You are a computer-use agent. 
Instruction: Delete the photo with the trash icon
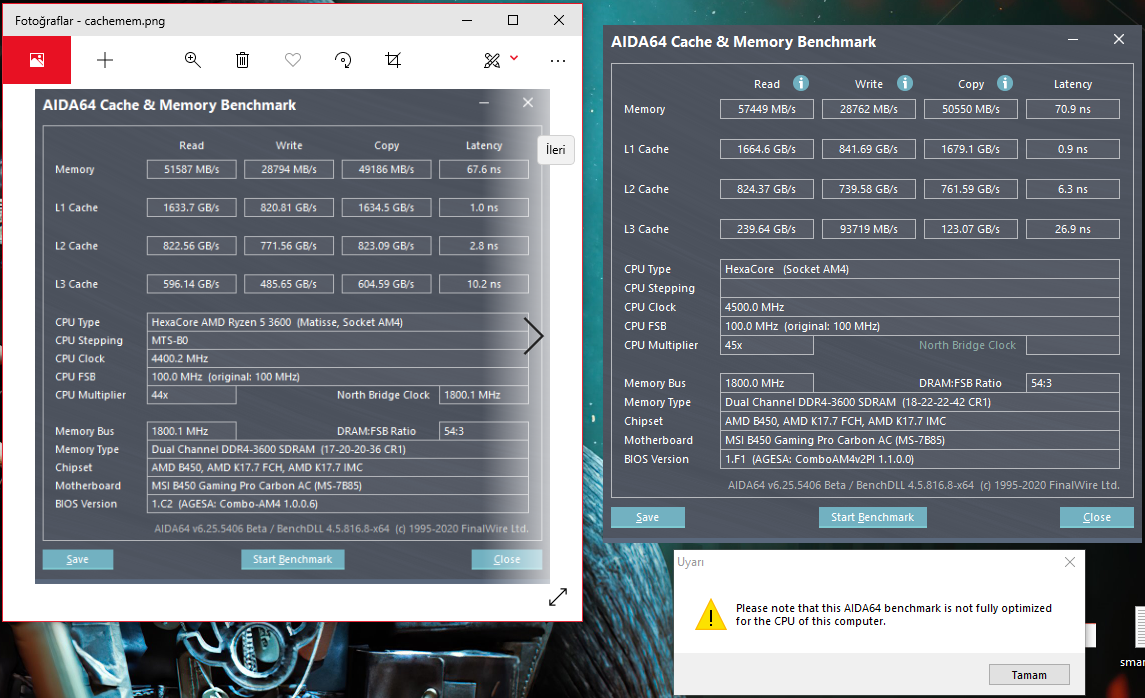pos(242,60)
